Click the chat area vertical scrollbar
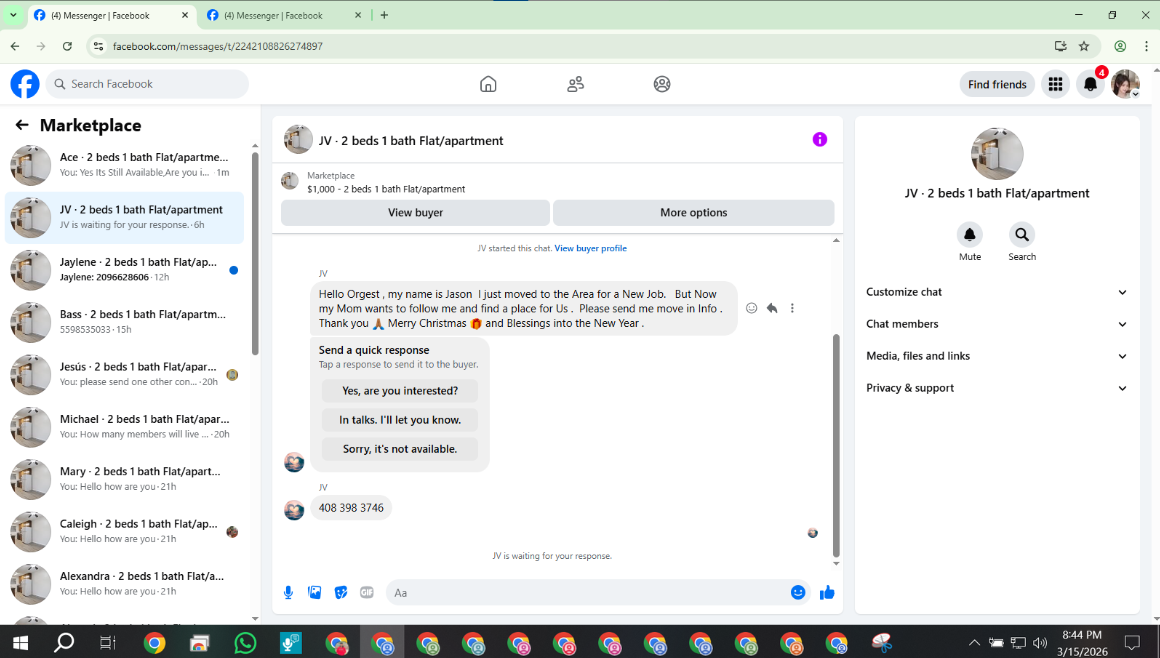The width and height of the screenshot is (1160, 658). pos(836,444)
